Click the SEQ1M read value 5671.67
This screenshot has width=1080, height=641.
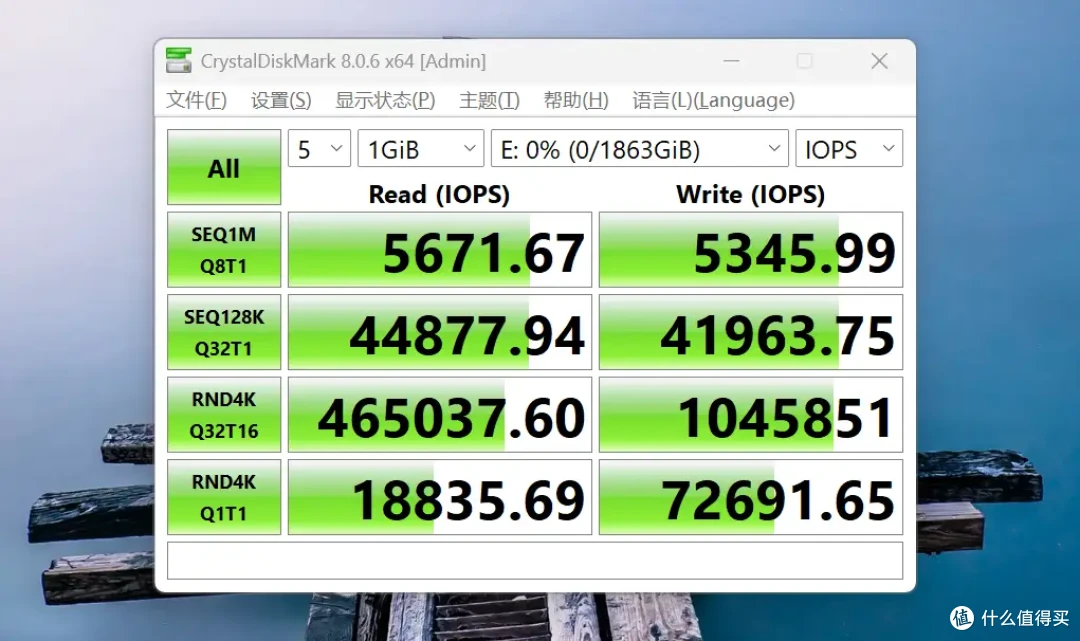click(x=440, y=250)
